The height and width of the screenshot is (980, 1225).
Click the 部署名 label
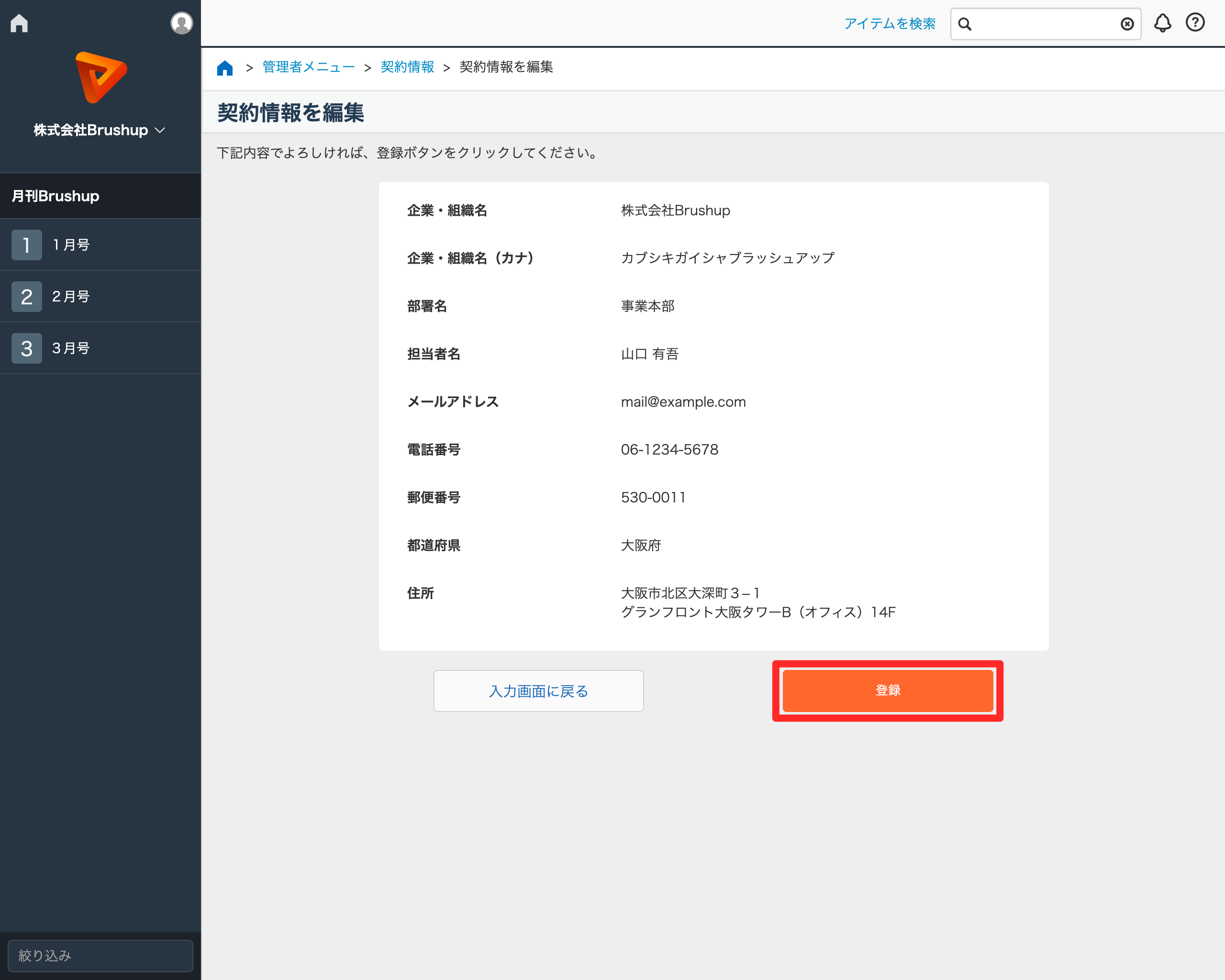427,307
